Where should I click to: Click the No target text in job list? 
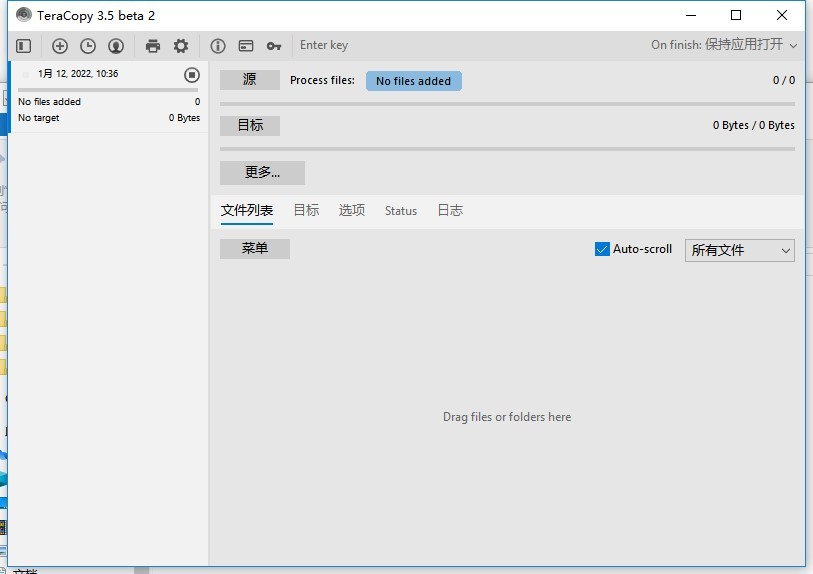click(39, 118)
